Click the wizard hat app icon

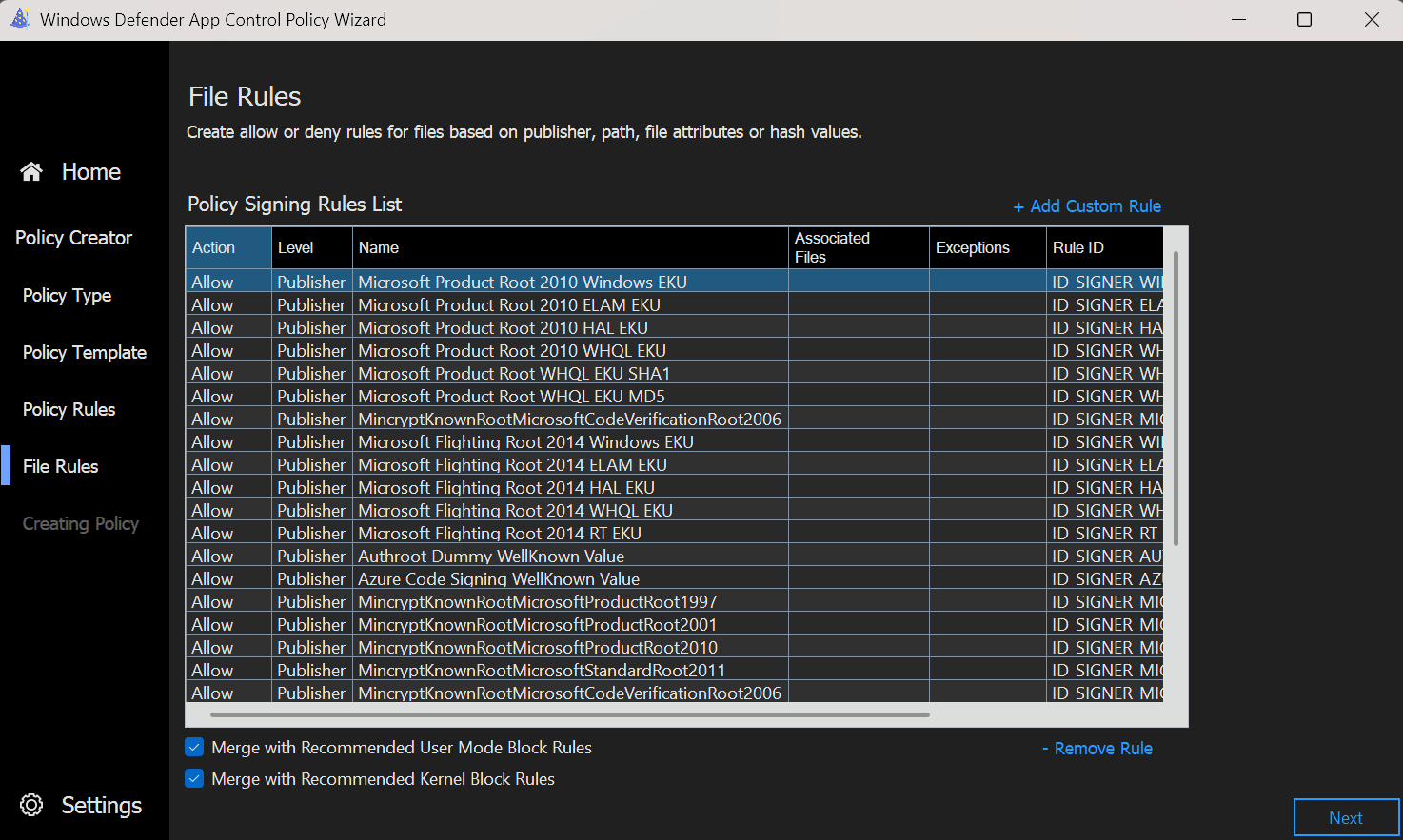coord(19,19)
